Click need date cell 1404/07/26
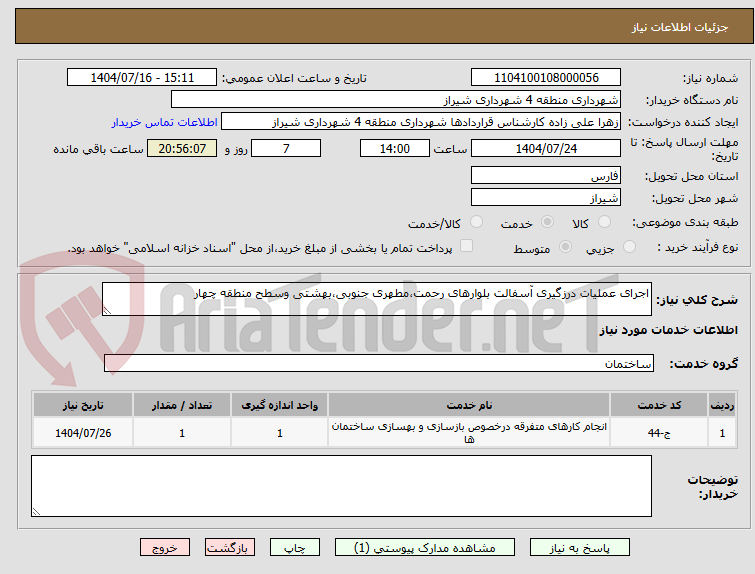This screenshot has height=574, width=755. coord(83,433)
